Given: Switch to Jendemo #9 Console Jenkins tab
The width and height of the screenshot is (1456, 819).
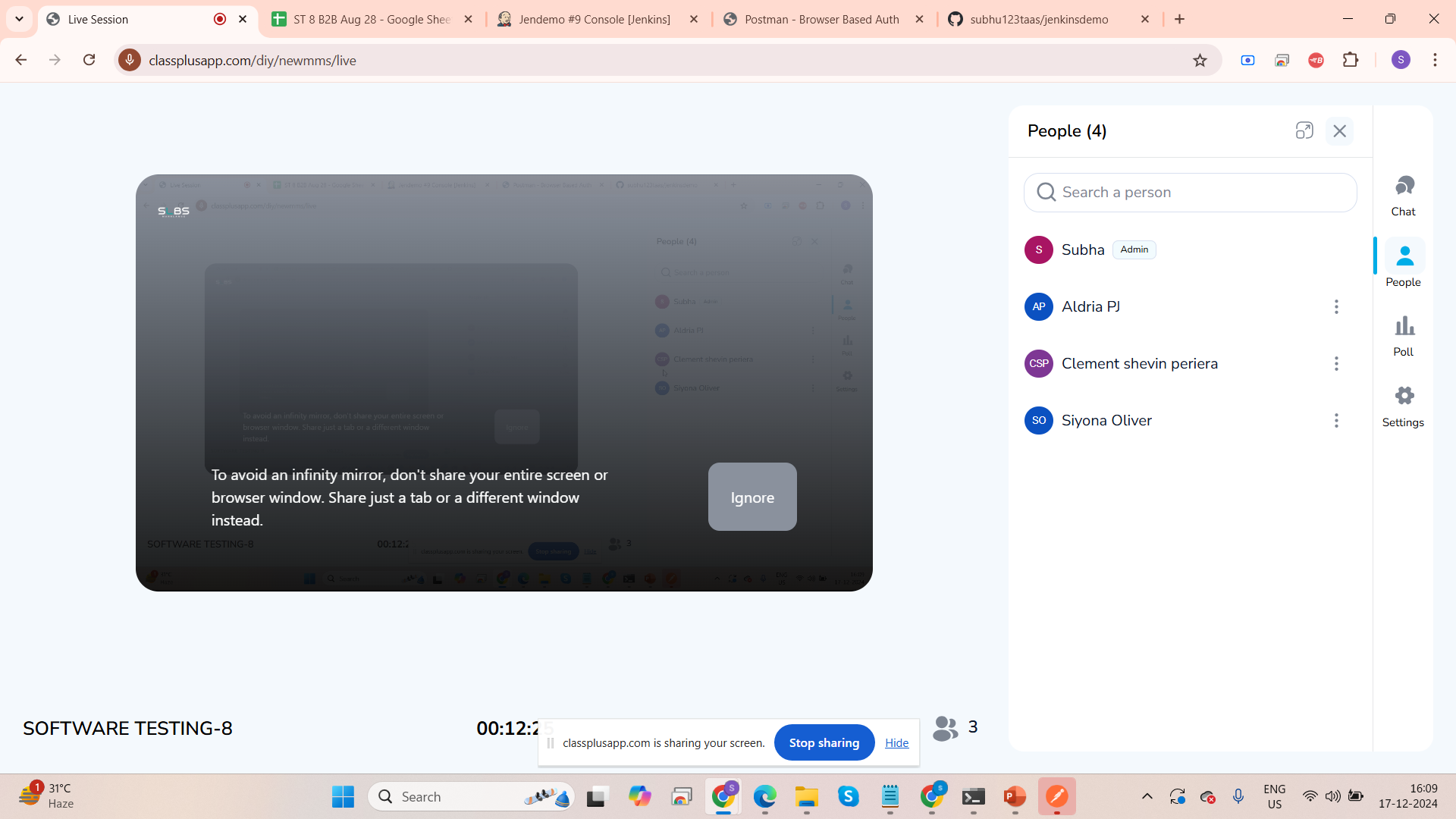Looking at the screenshot, I should click(595, 20).
